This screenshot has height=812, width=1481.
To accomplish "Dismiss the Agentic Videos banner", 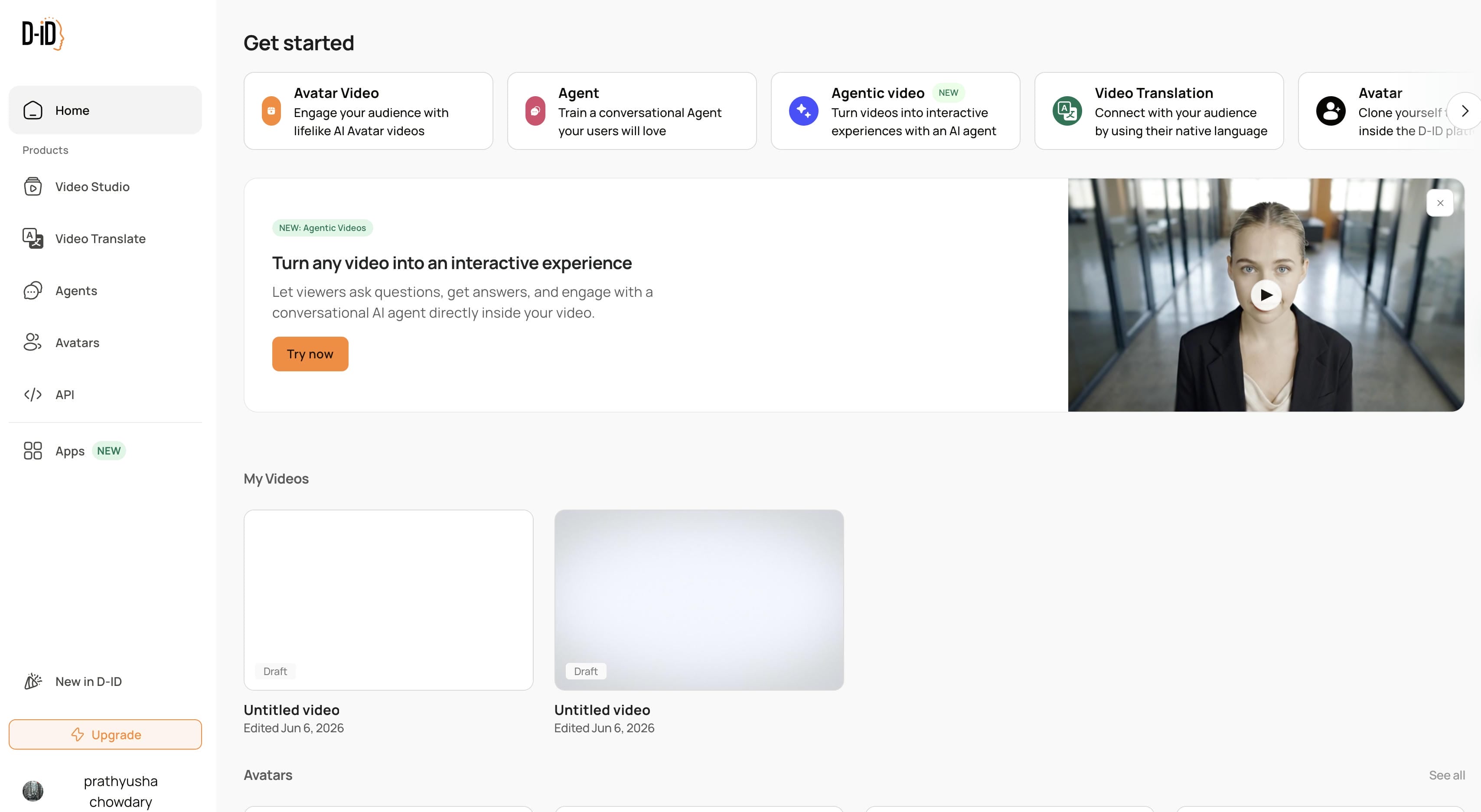I will [x=1440, y=203].
